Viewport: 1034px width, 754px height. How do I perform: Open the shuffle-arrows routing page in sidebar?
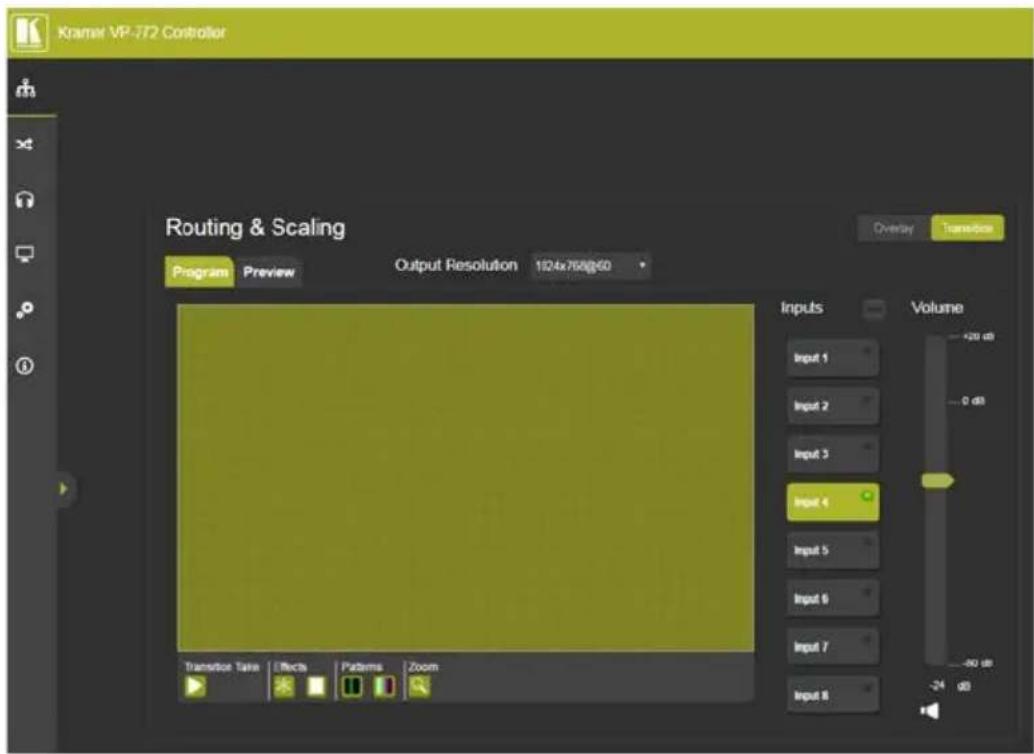coord(25,144)
